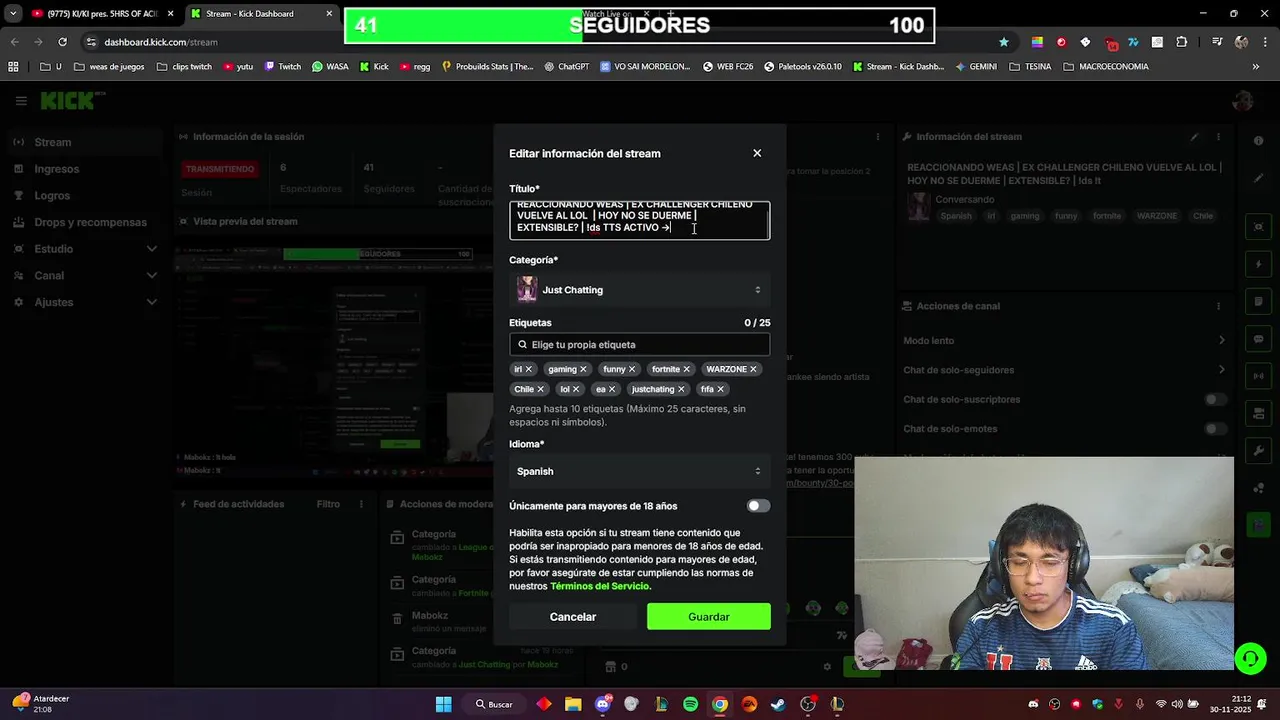Click the pencil icon in Información del stream panel
This screenshot has height=720, width=1280.
(1194, 137)
